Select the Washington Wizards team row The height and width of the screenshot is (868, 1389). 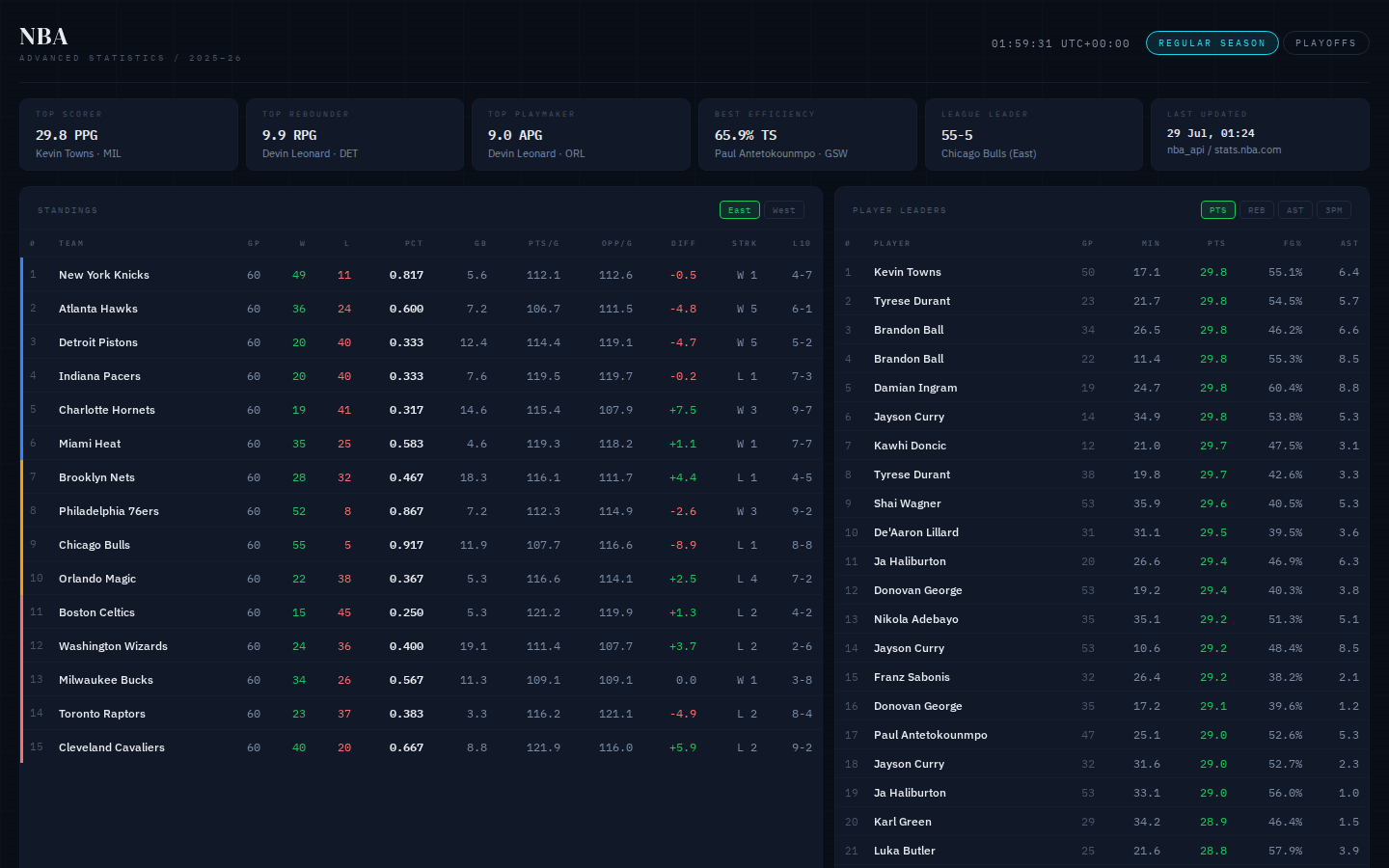[x=421, y=646]
